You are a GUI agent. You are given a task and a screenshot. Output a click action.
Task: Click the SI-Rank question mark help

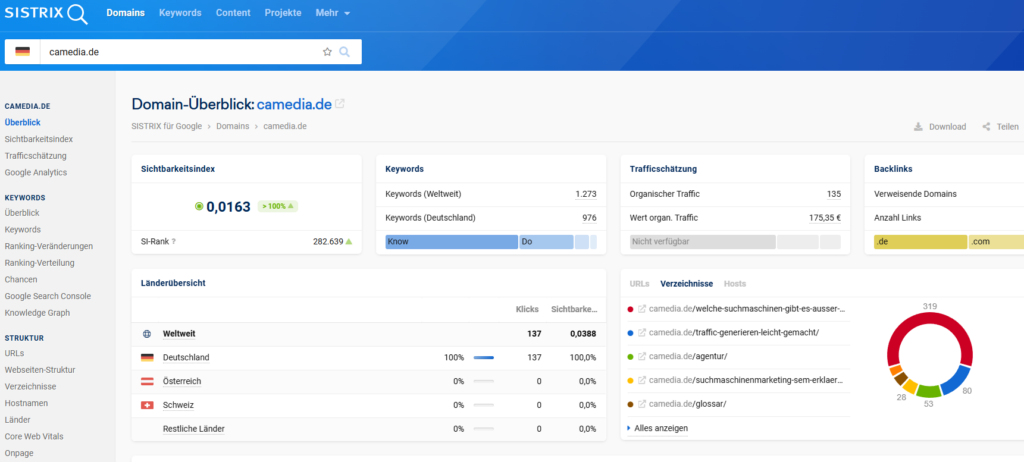pos(174,241)
